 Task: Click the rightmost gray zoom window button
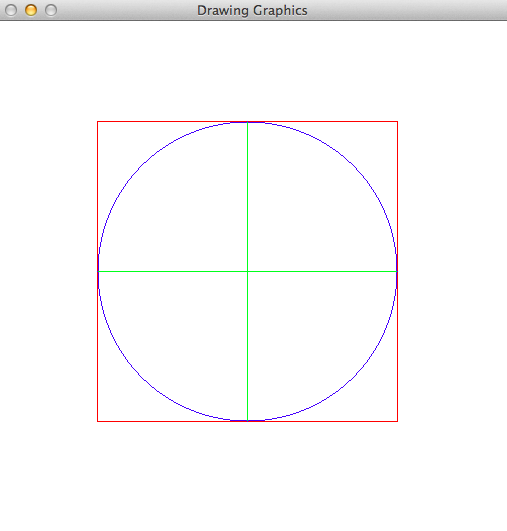click(51, 10)
